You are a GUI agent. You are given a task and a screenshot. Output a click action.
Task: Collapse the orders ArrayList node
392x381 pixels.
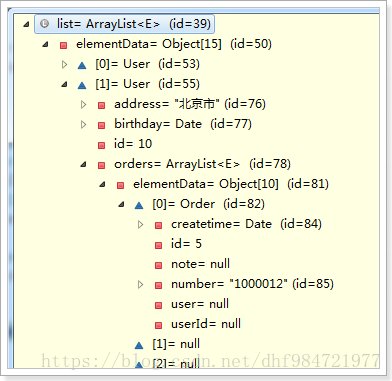click(83, 164)
